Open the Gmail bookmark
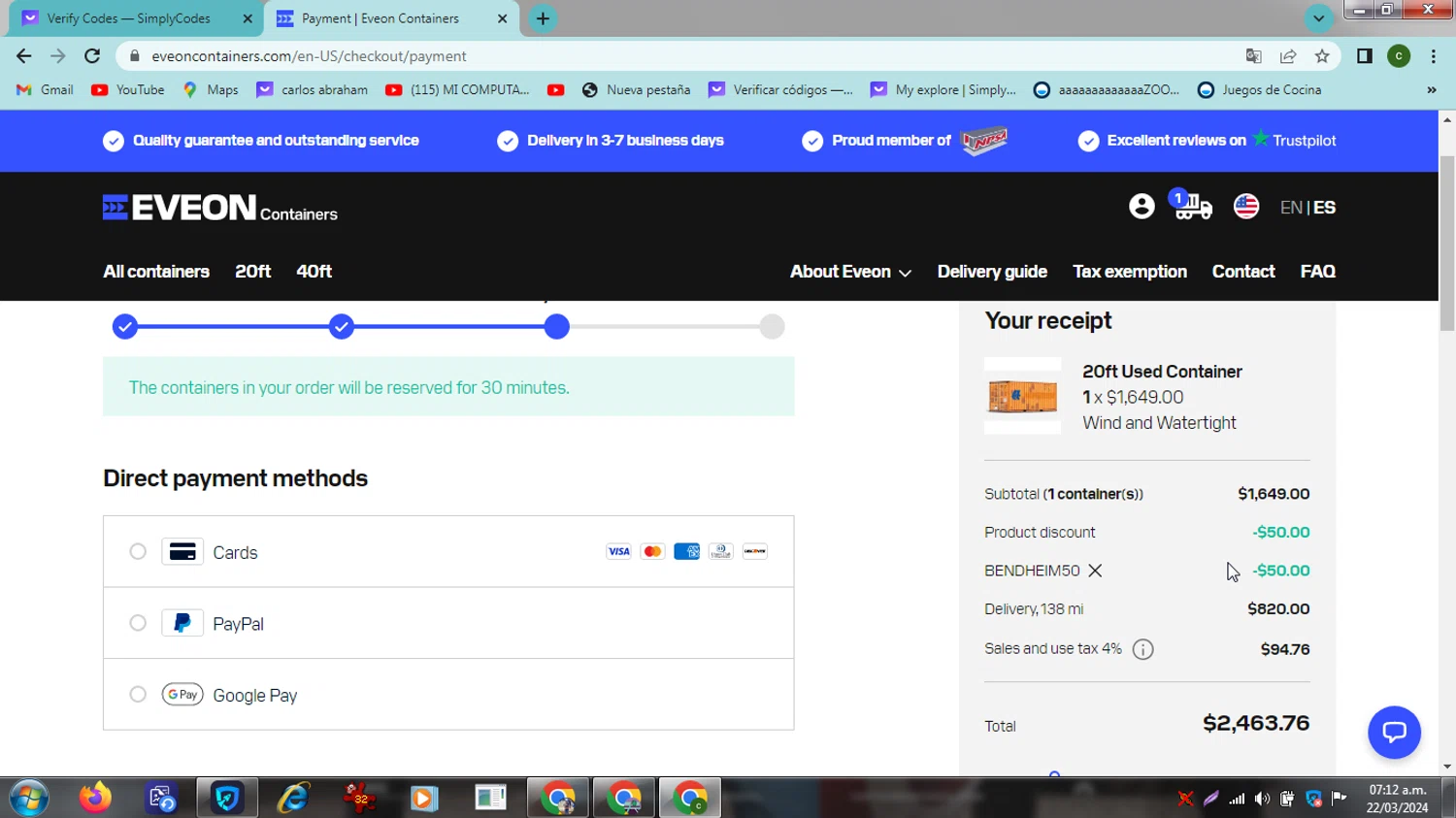 pyautogui.click(x=45, y=89)
